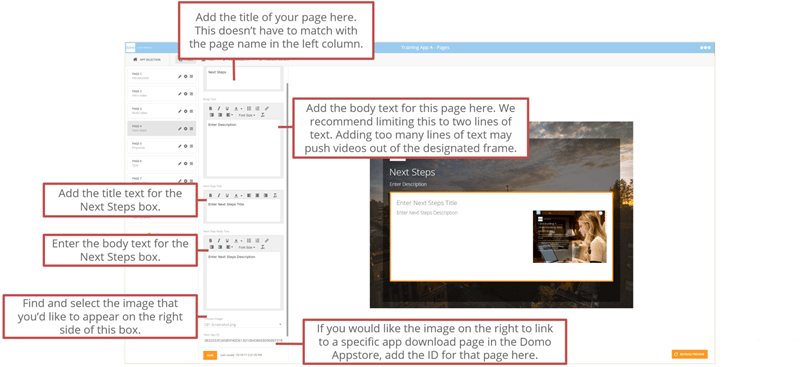Screen dimensions: 800x367
Task: Open settings gear for Page 6 Quiz
Action: [185, 163]
